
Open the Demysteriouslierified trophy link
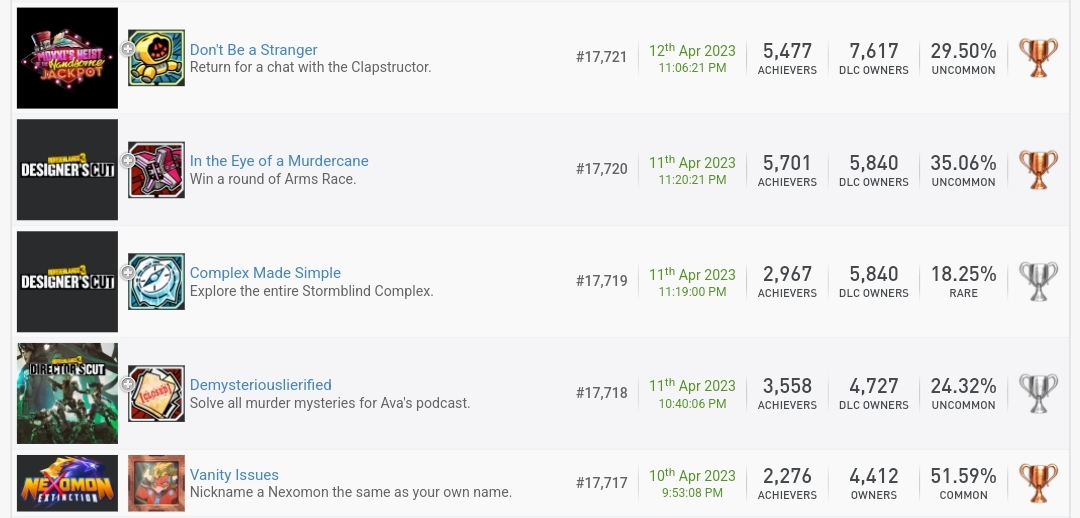(x=260, y=385)
